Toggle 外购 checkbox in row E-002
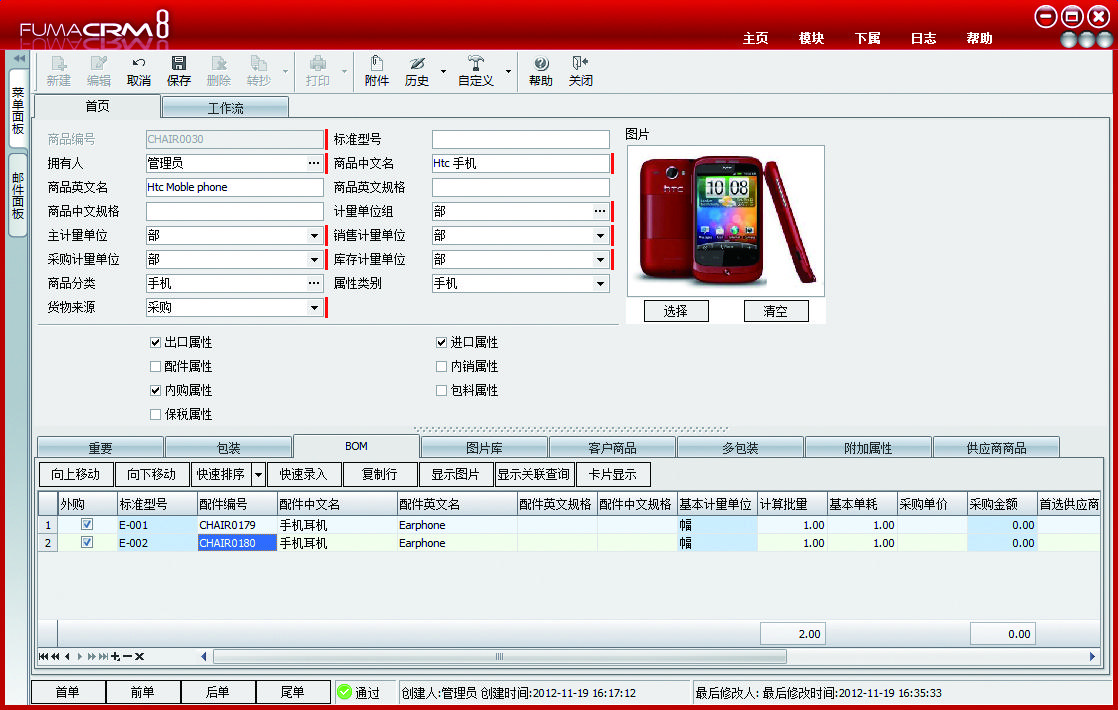Screen dimensions: 1118x710 pyautogui.click(x=87, y=542)
